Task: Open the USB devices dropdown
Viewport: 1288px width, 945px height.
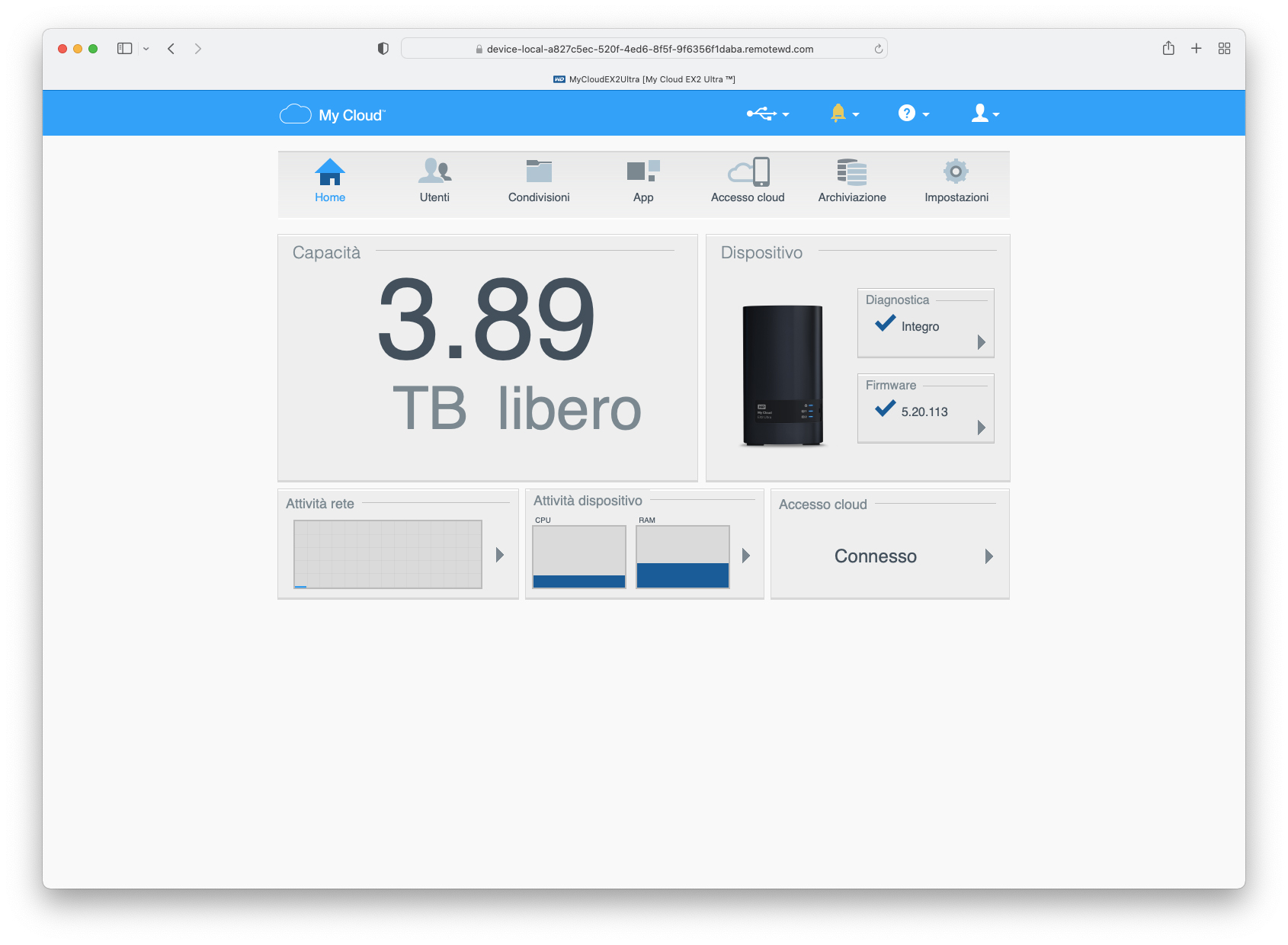Action: click(x=767, y=114)
